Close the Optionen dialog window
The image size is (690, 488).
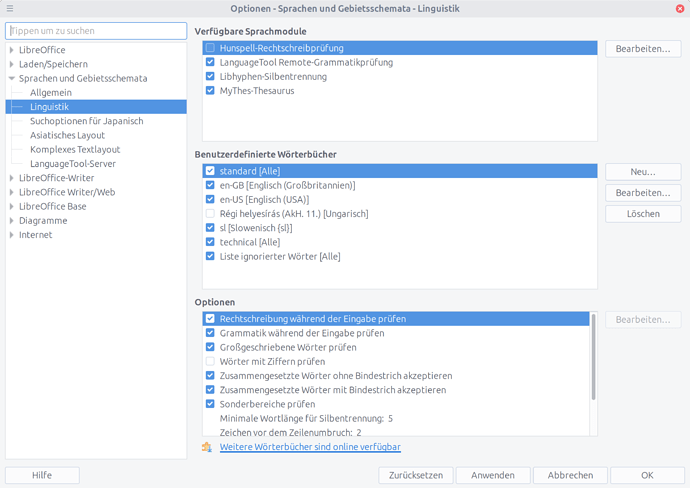tap(679, 9)
